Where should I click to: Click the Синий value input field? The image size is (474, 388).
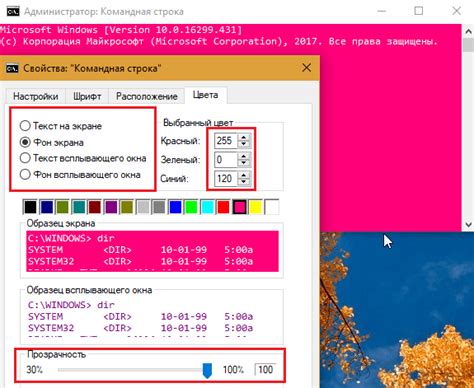[x=226, y=179]
